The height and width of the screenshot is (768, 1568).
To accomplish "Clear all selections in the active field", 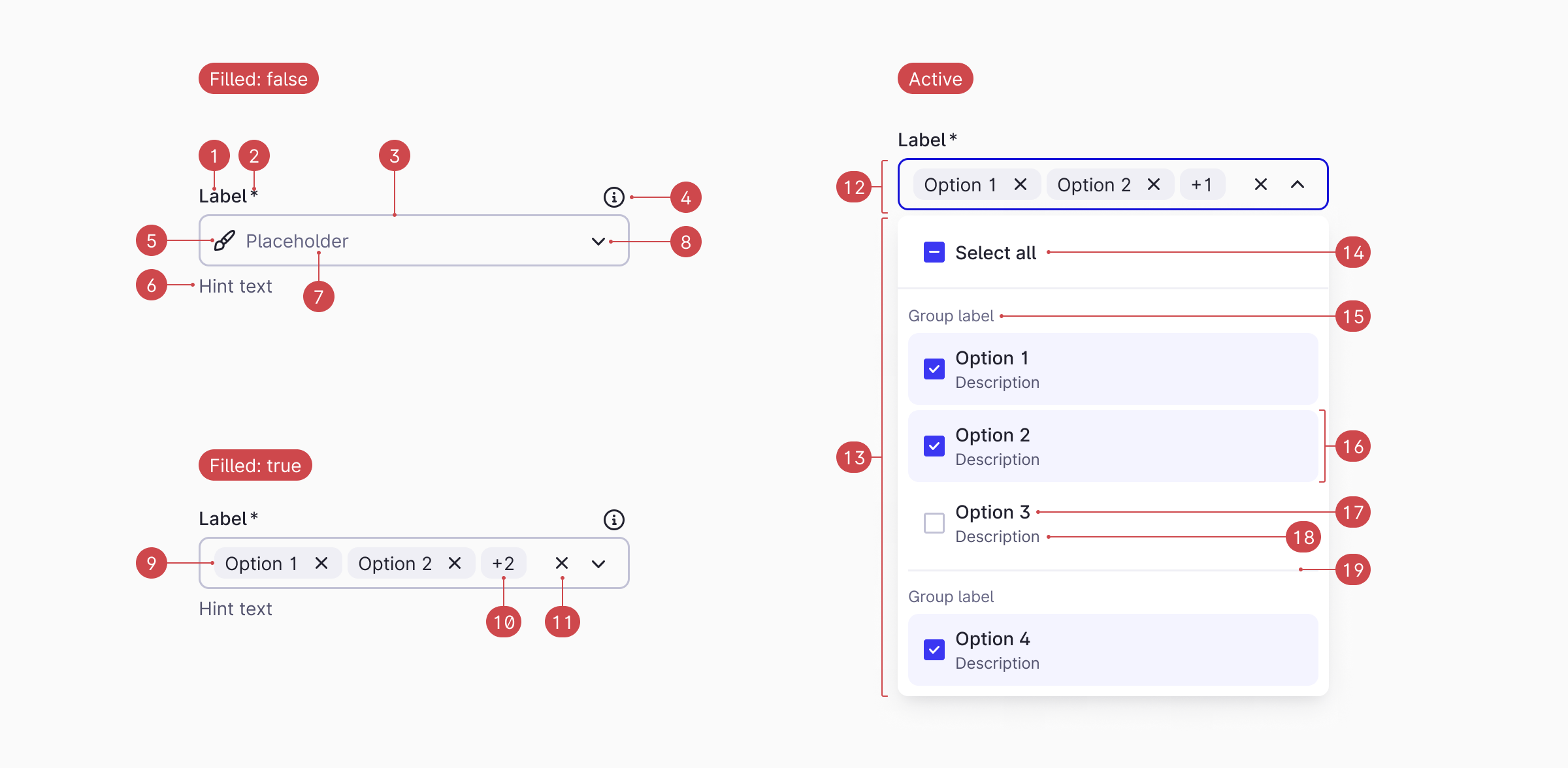I will click(x=1260, y=185).
